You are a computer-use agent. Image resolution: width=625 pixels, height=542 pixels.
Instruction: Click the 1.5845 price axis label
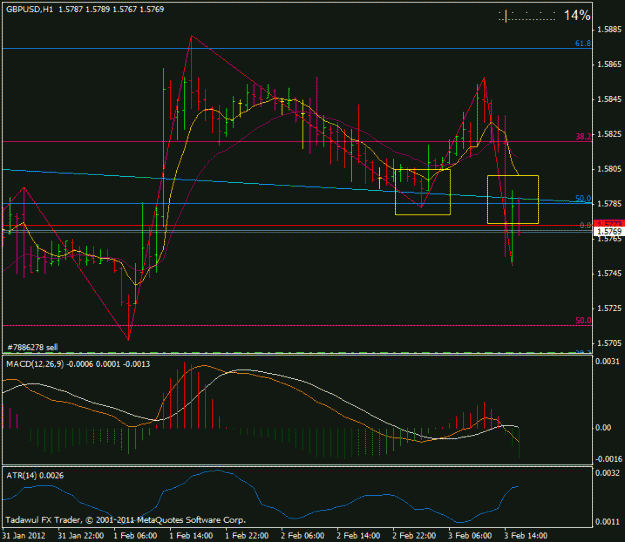pyautogui.click(x=609, y=99)
